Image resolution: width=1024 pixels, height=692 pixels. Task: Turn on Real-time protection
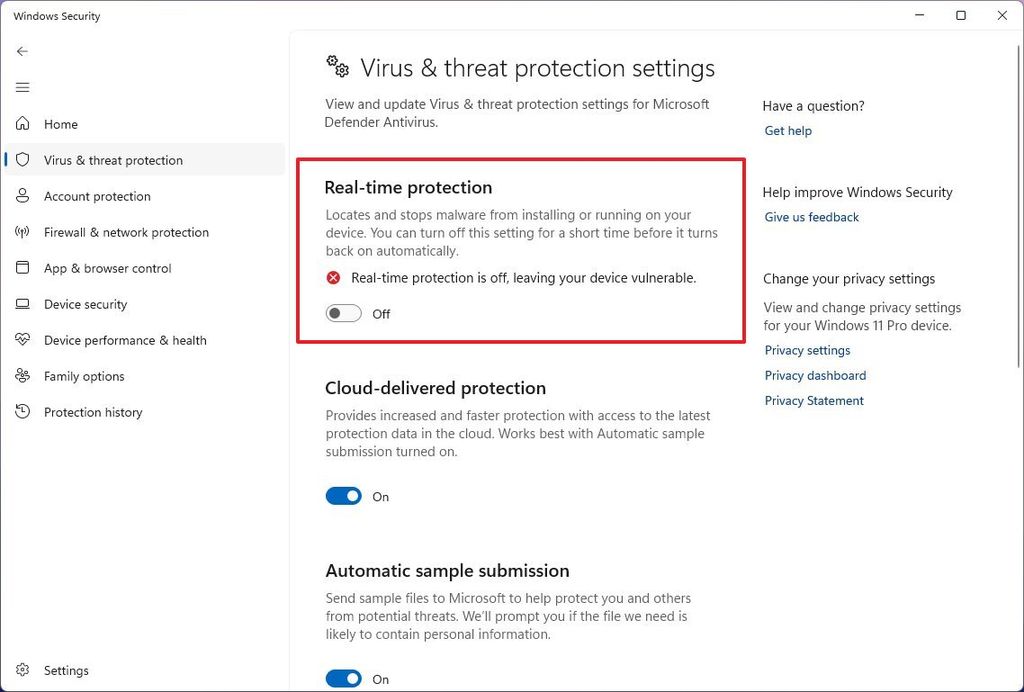coord(343,313)
